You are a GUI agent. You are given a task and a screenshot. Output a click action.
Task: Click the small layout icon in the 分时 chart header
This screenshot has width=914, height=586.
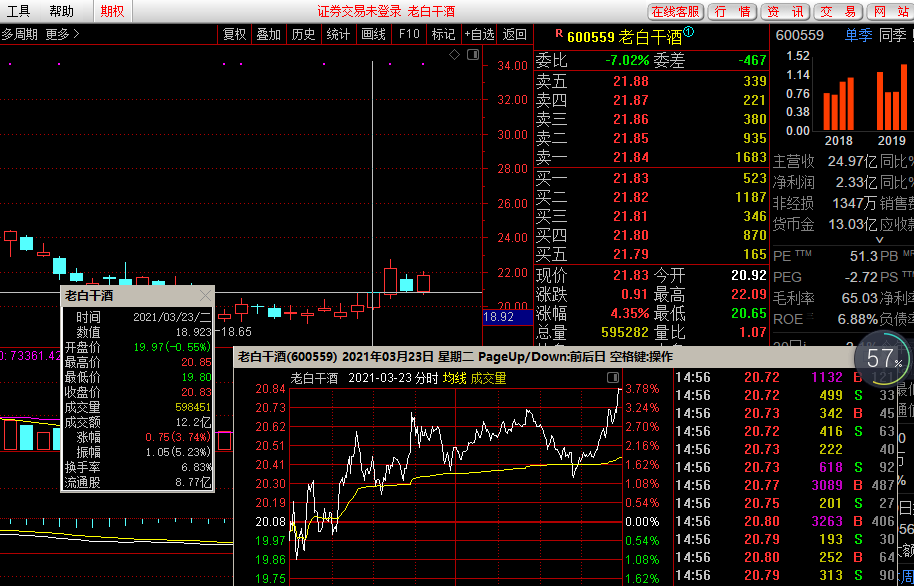pyautogui.click(x=612, y=377)
